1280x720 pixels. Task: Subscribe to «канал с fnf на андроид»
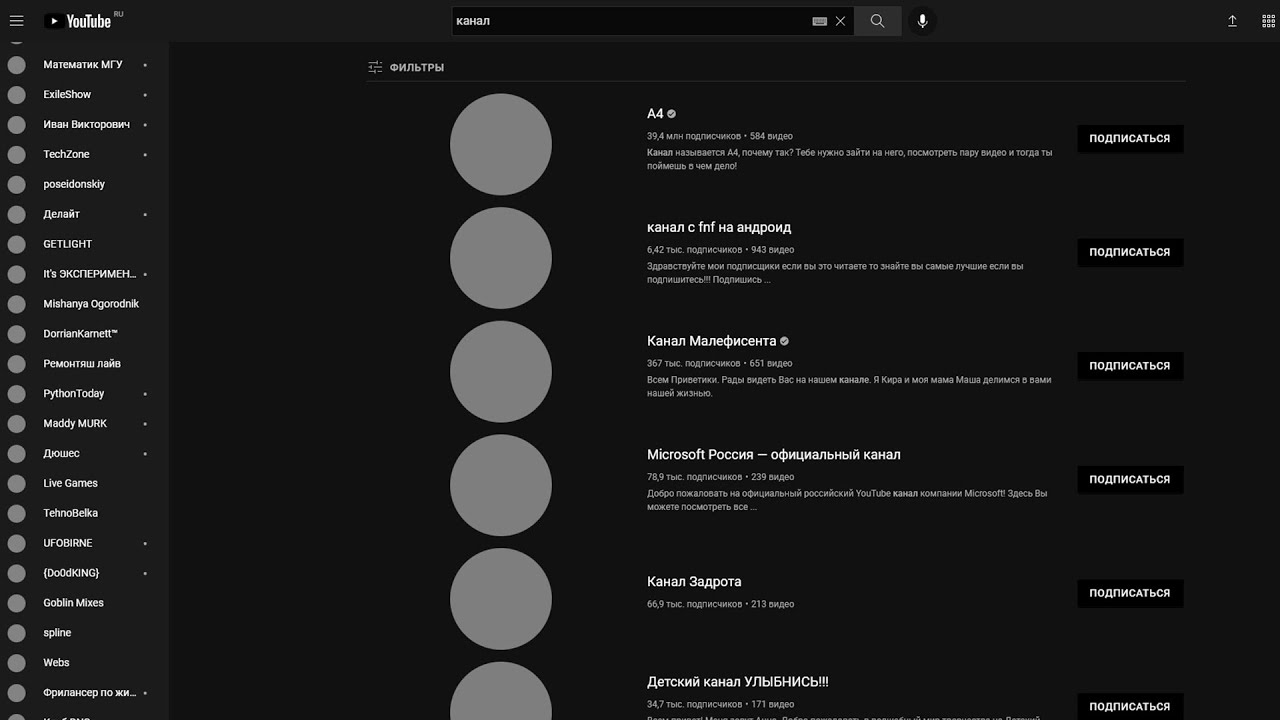[x=1130, y=252]
